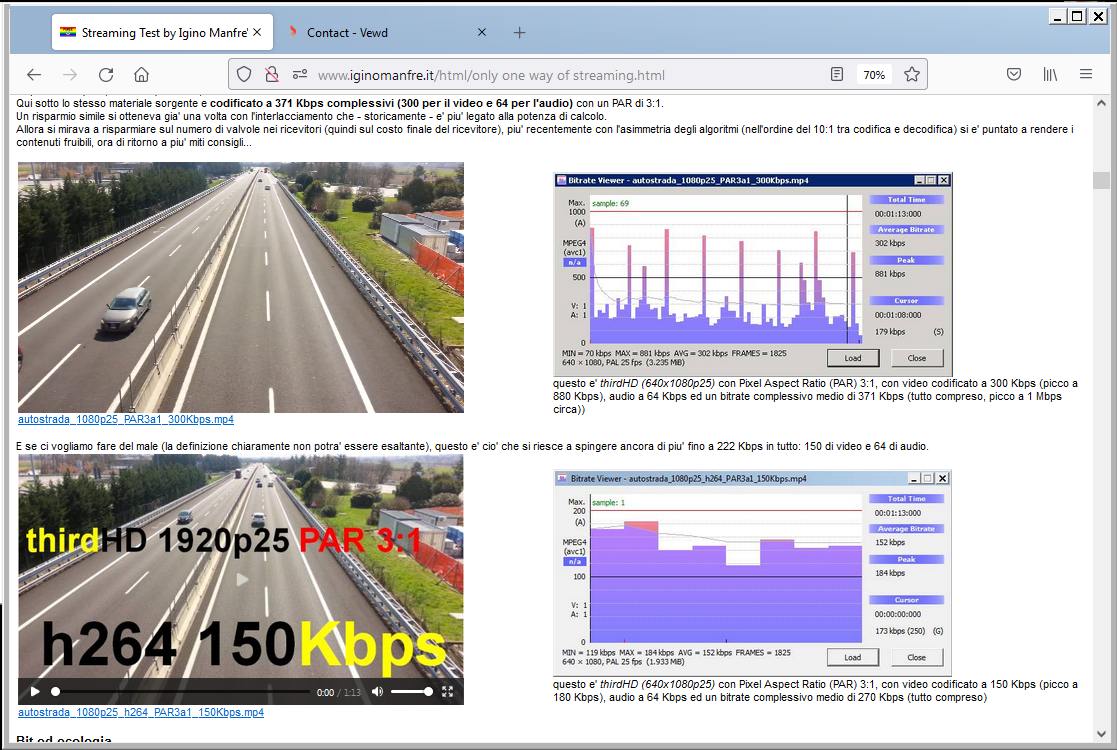
Task: Open the Firefox hamburger application menu
Action: click(1086, 75)
